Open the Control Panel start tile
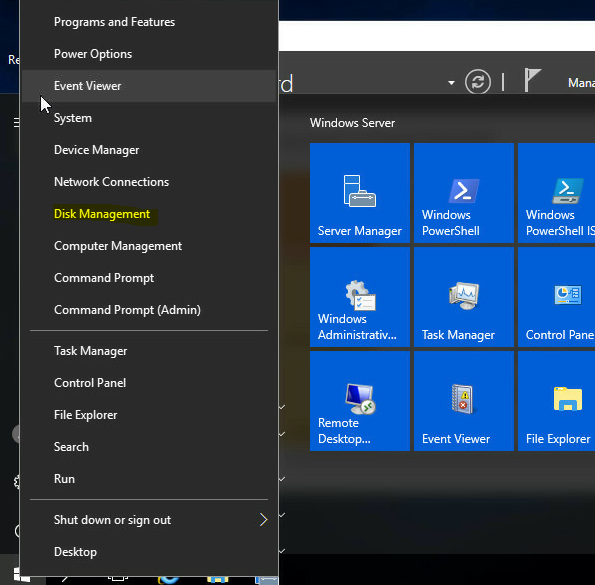This screenshot has height=585, width=595. (x=556, y=297)
